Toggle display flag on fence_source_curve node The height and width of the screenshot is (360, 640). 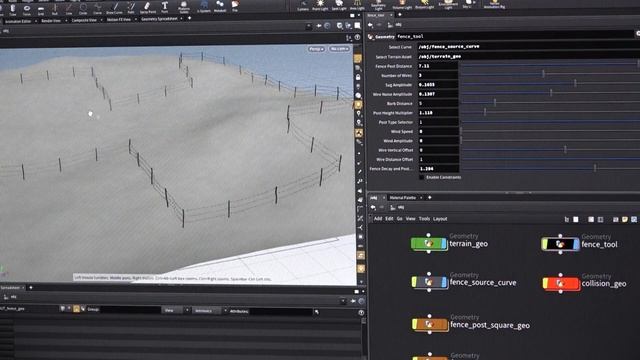coord(444,282)
